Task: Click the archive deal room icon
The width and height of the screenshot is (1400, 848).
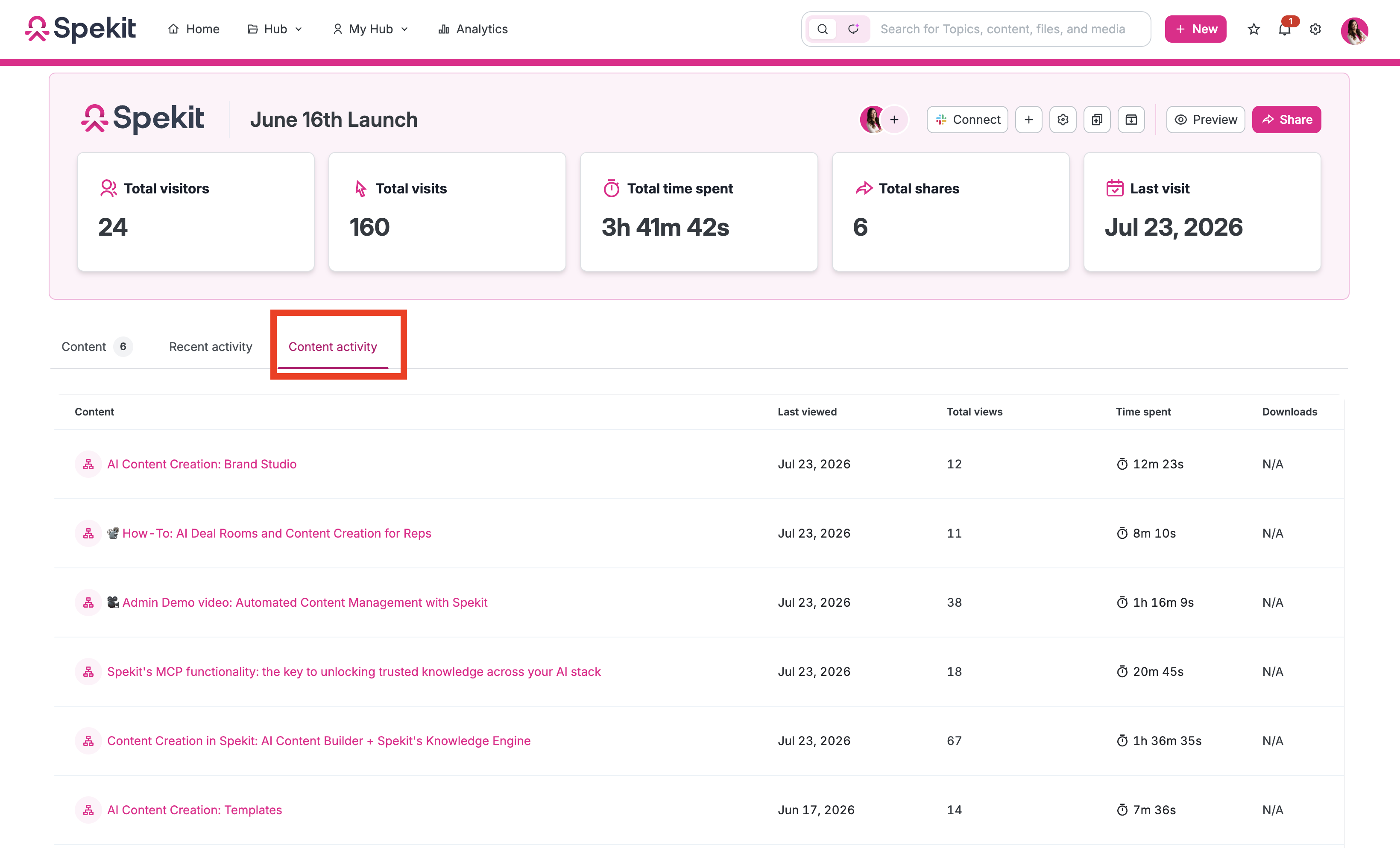Action: 1131,119
